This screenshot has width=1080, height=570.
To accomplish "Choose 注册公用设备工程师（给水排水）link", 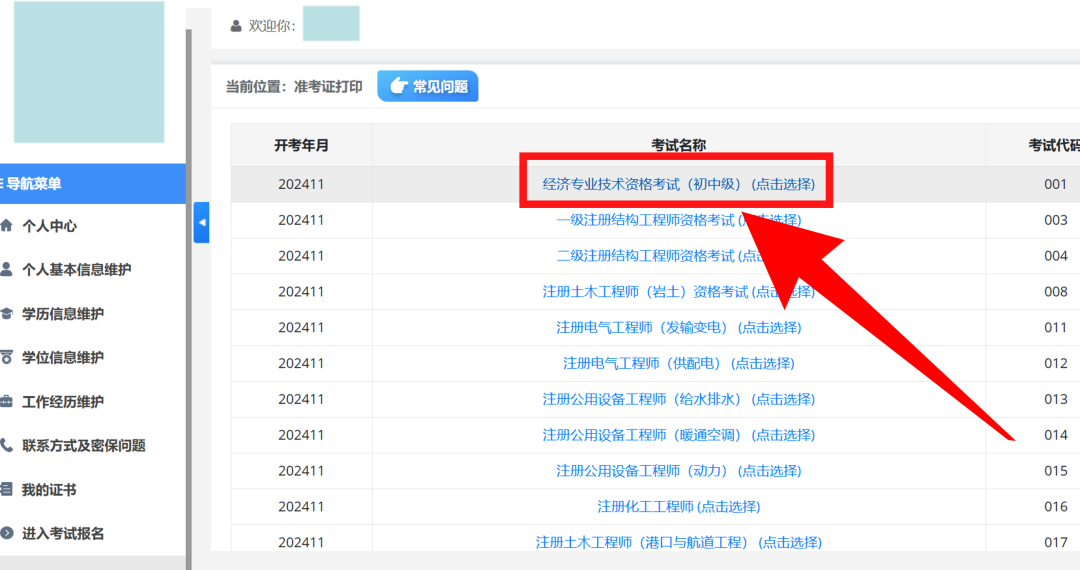I will tap(678, 400).
